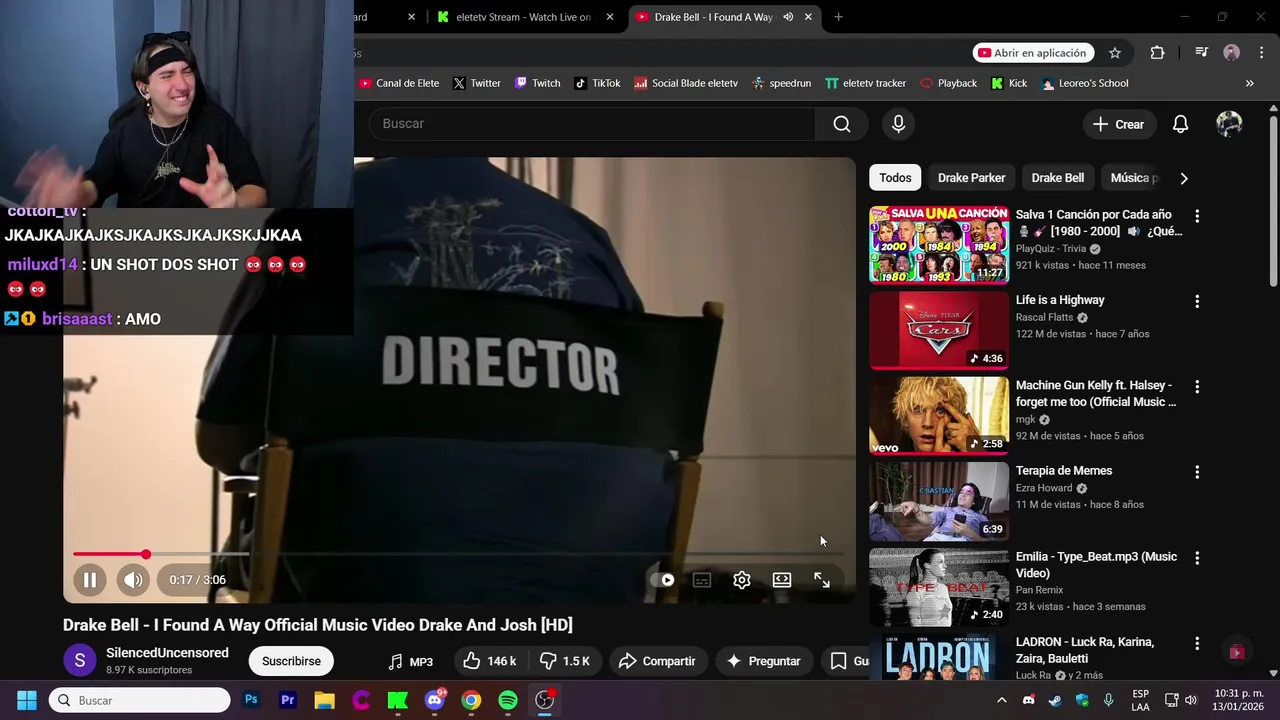This screenshot has height=720, width=1280.
Task: Click the YouTube search magnifier button
Action: 842,124
